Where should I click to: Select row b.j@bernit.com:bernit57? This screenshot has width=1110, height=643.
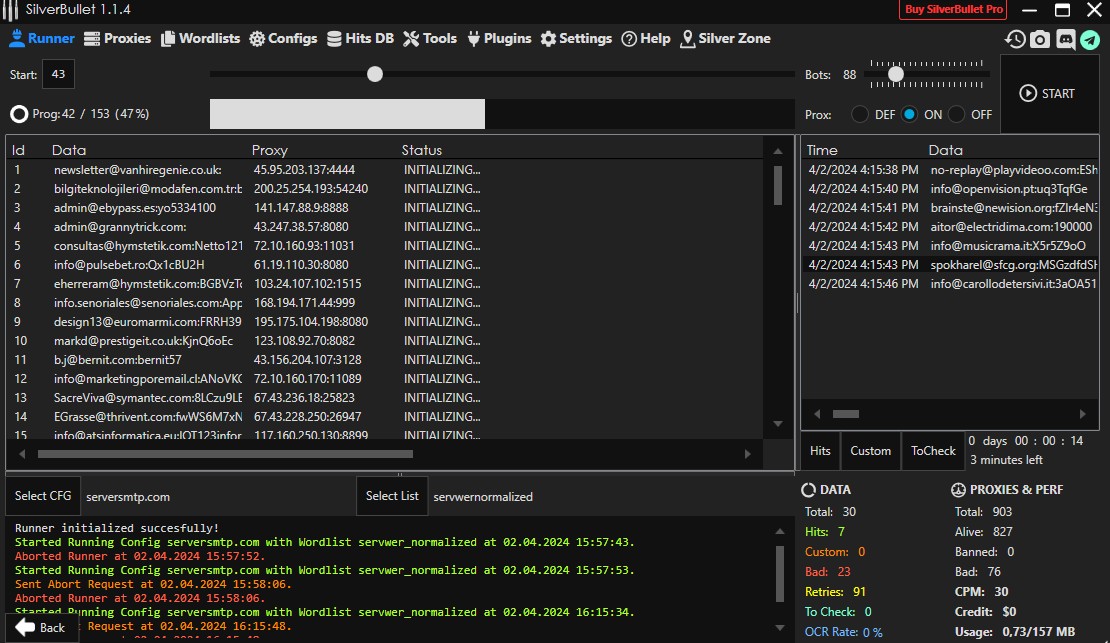pyautogui.click(x=385, y=360)
